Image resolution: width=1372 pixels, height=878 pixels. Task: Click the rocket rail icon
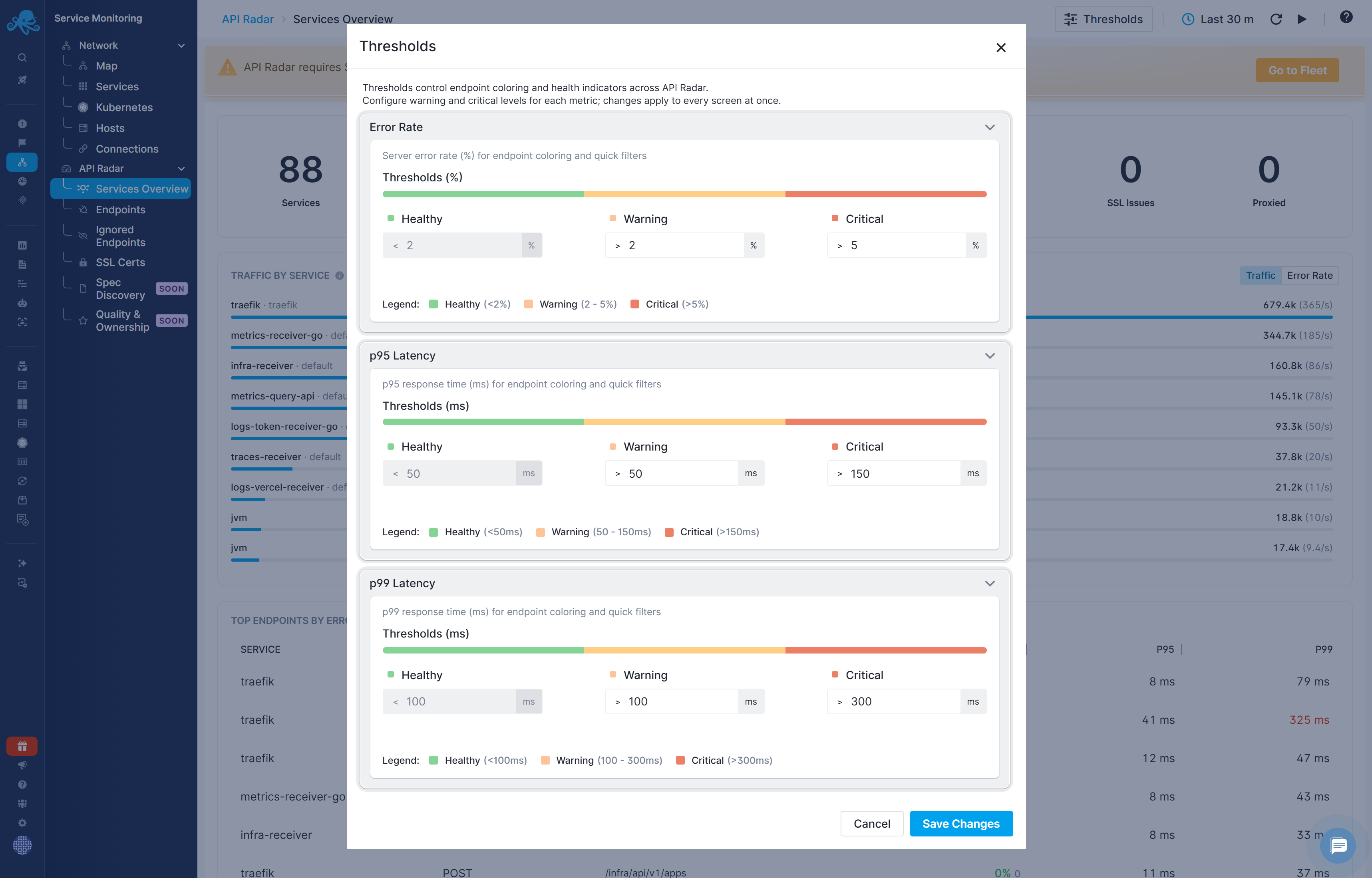pyautogui.click(x=22, y=80)
